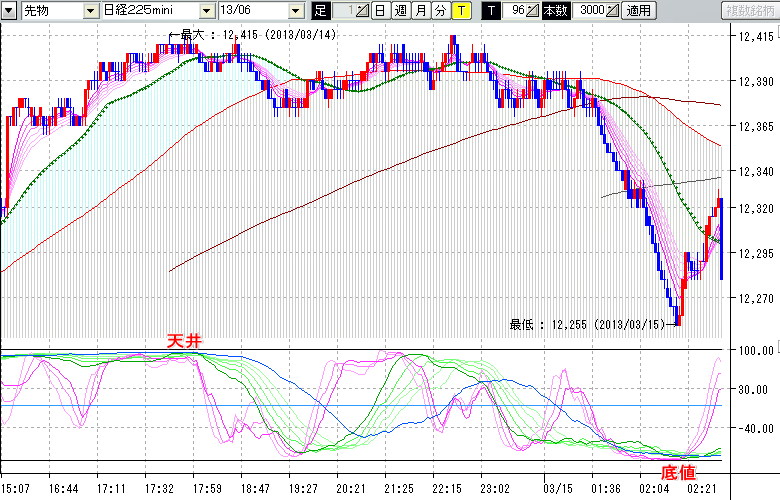Image resolution: width=780 pixels, height=500 pixels.
Task: Click the greyed 複数銘柄 button
Action: coord(749,11)
